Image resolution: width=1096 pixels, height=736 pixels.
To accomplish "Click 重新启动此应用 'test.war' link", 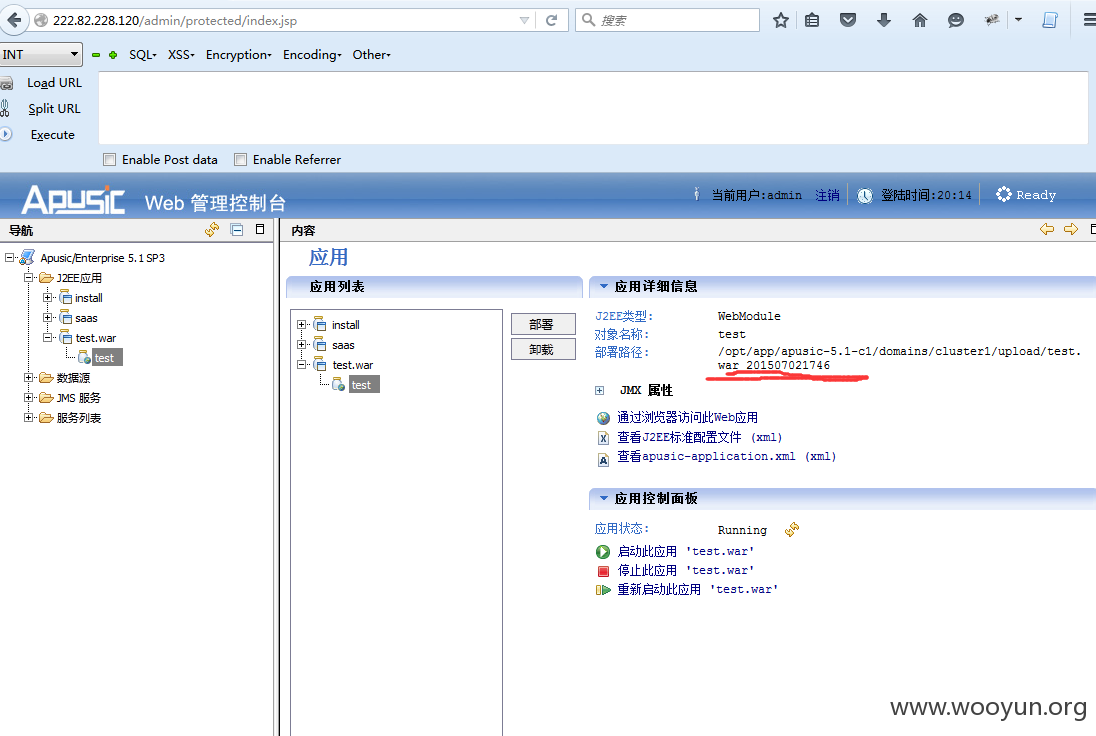I will (698, 589).
